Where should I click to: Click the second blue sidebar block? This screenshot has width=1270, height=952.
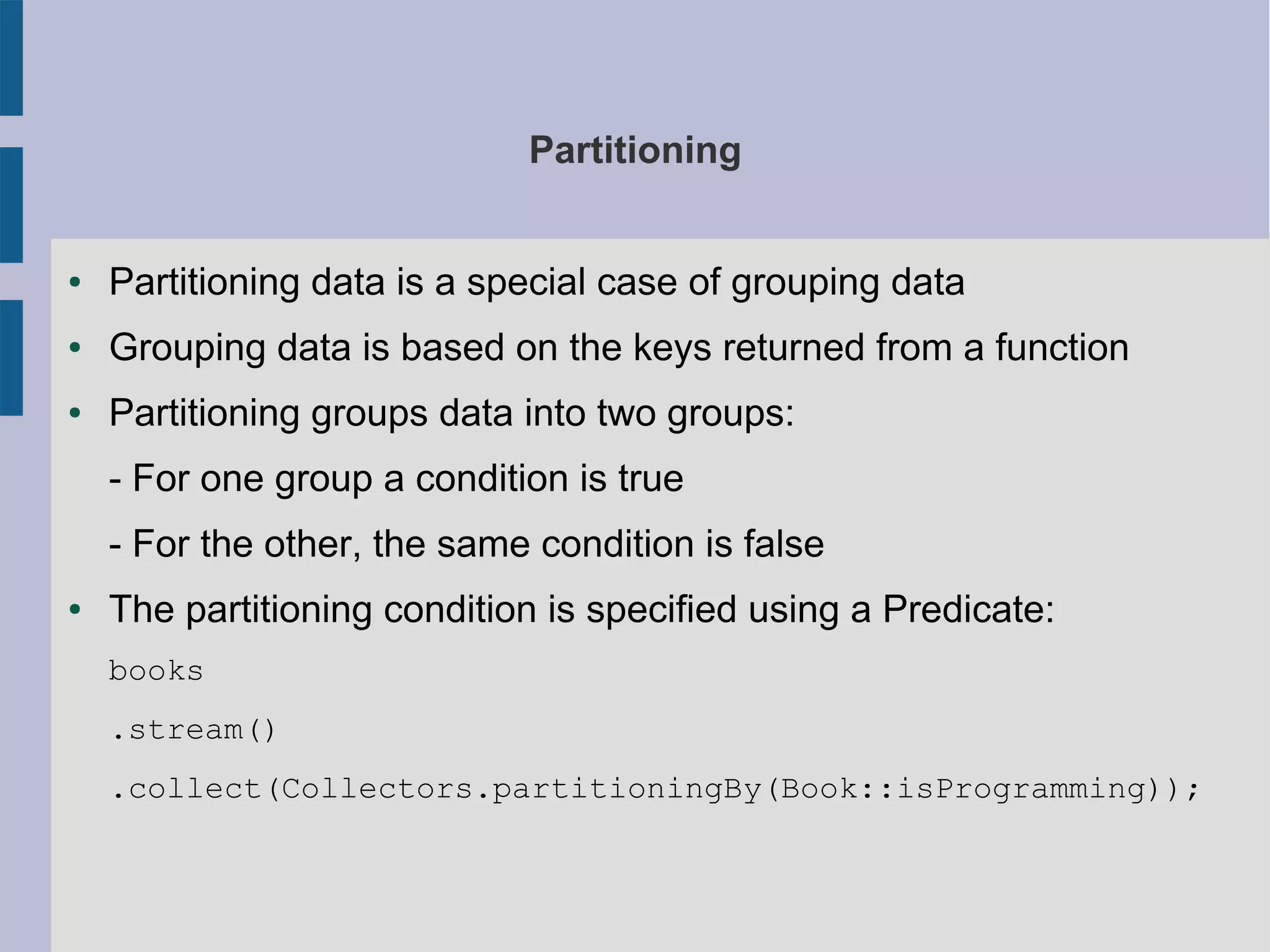(x=11, y=205)
